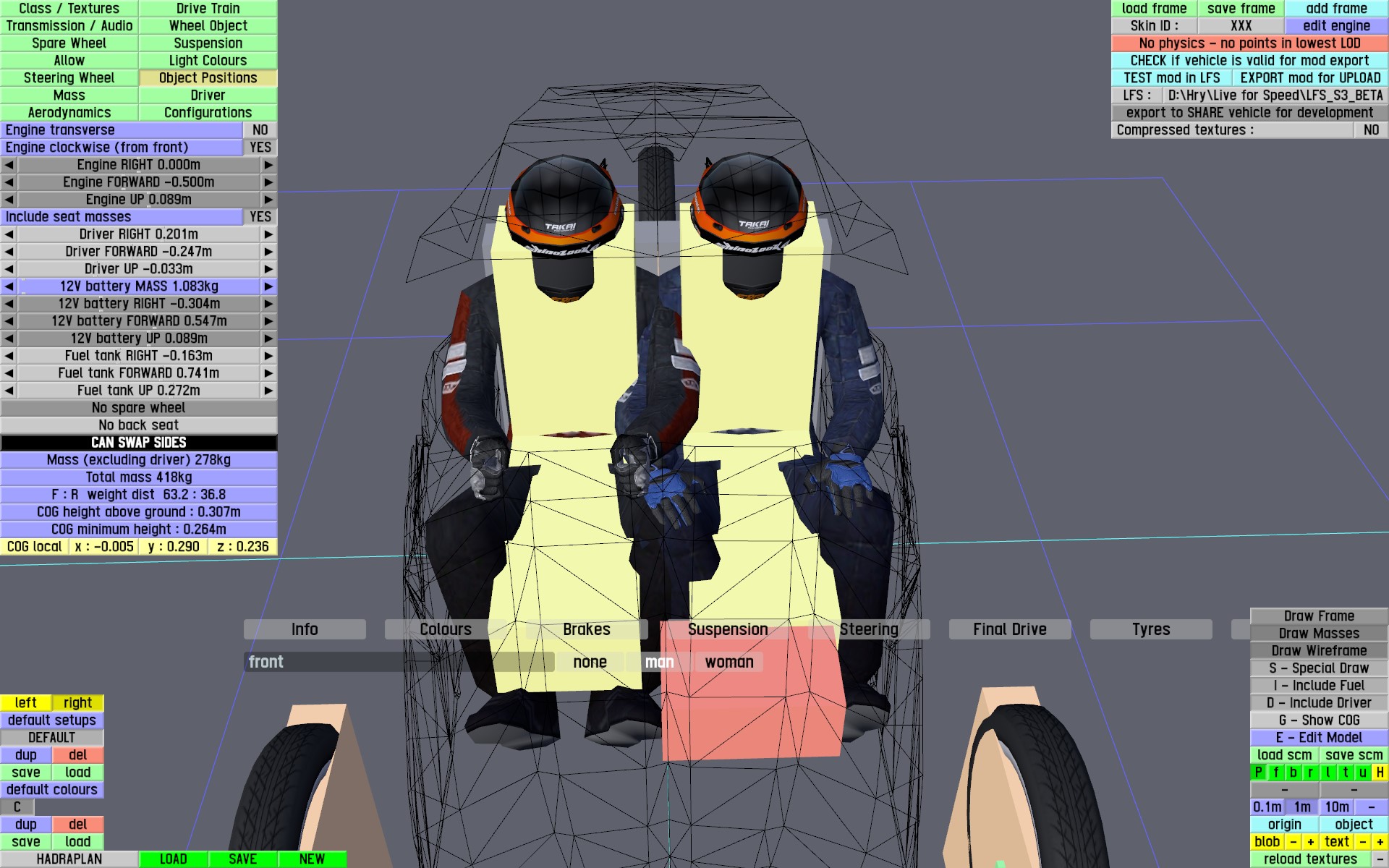Screen dimensions: 1389x868
Task: Select the woman driver option
Action: (729, 662)
